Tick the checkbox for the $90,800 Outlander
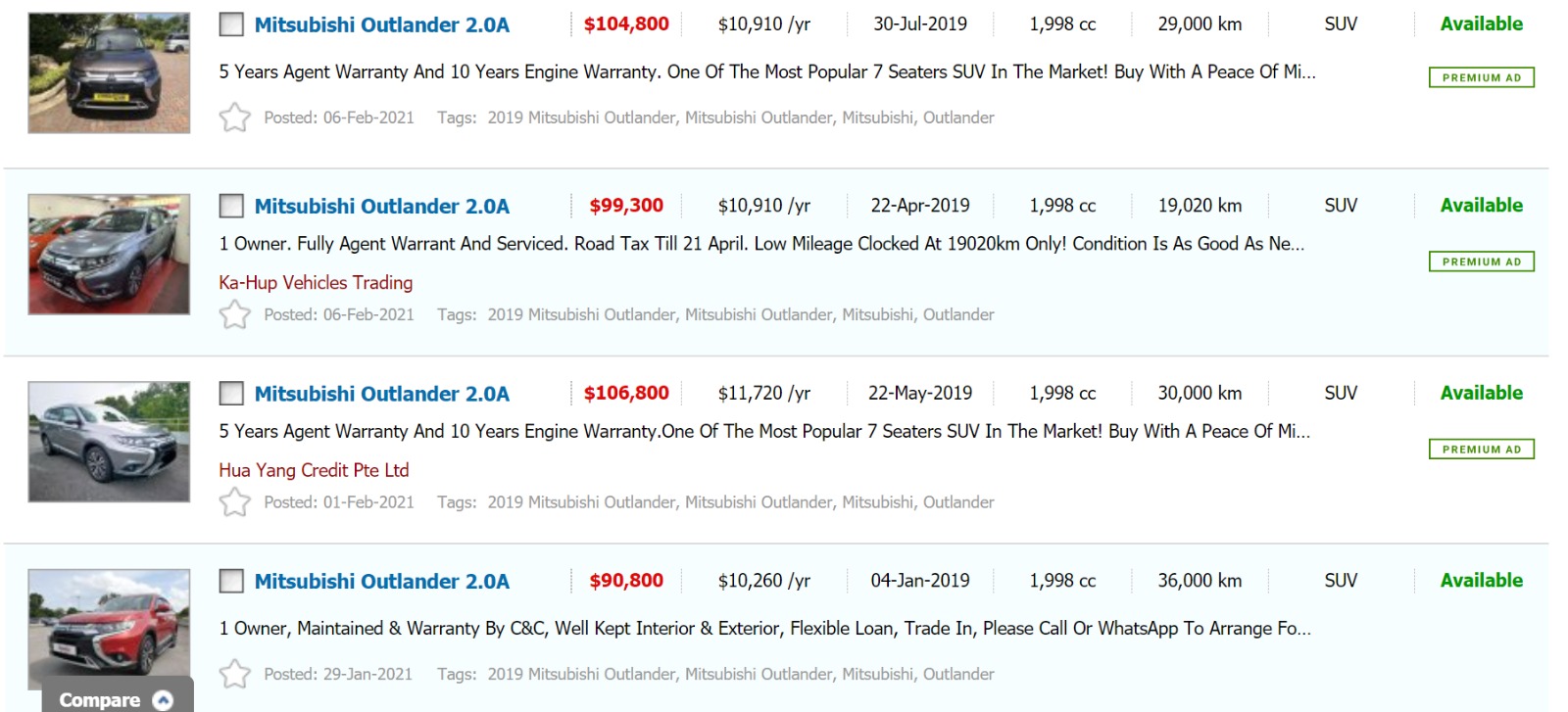The width and height of the screenshot is (1568, 712). click(x=231, y=581)
